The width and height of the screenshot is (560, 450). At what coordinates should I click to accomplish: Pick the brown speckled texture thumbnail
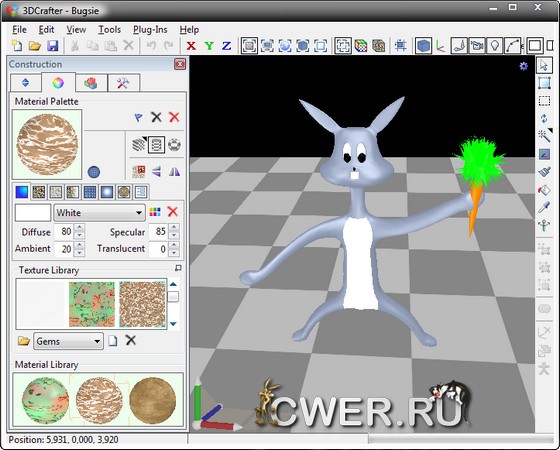point(142,304)
